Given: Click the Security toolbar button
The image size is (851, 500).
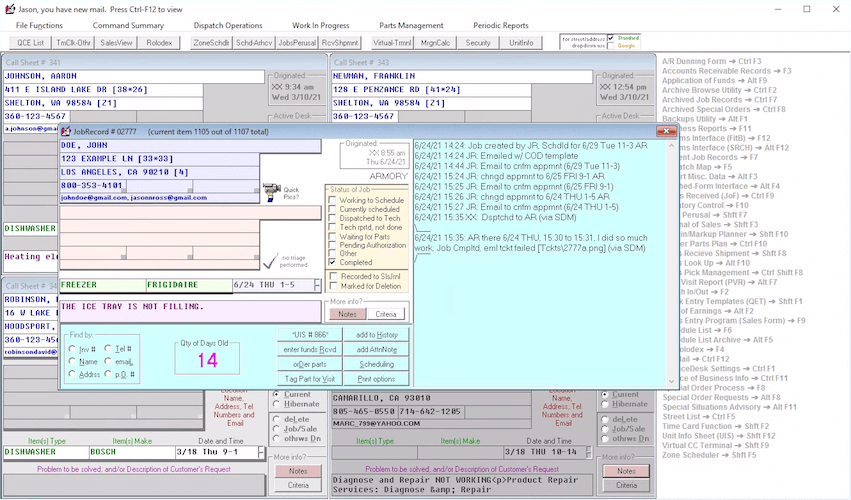Looking at the screenshot, I should tap(478, 43).
